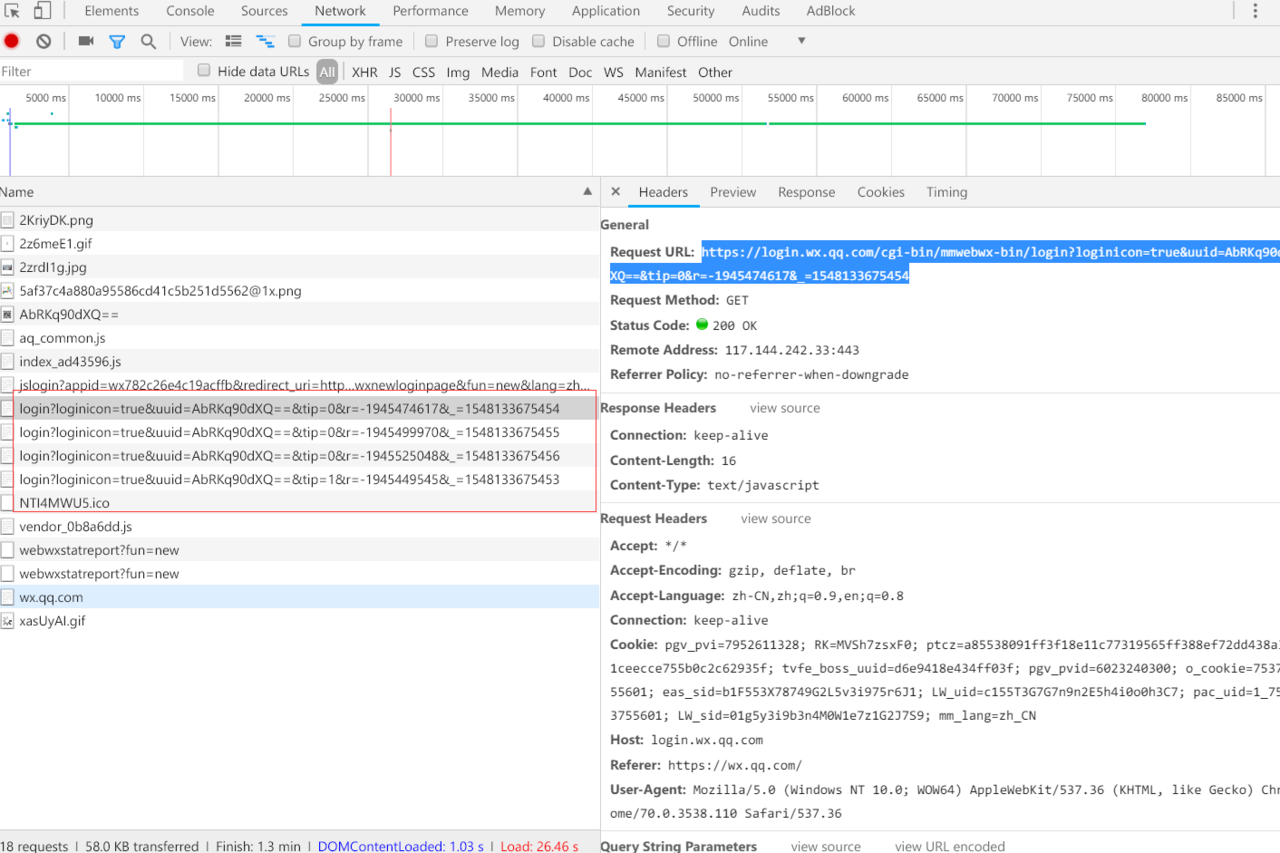Check Hide data URLs
Screen dimensions: 1280x853
tap(204, 71)
